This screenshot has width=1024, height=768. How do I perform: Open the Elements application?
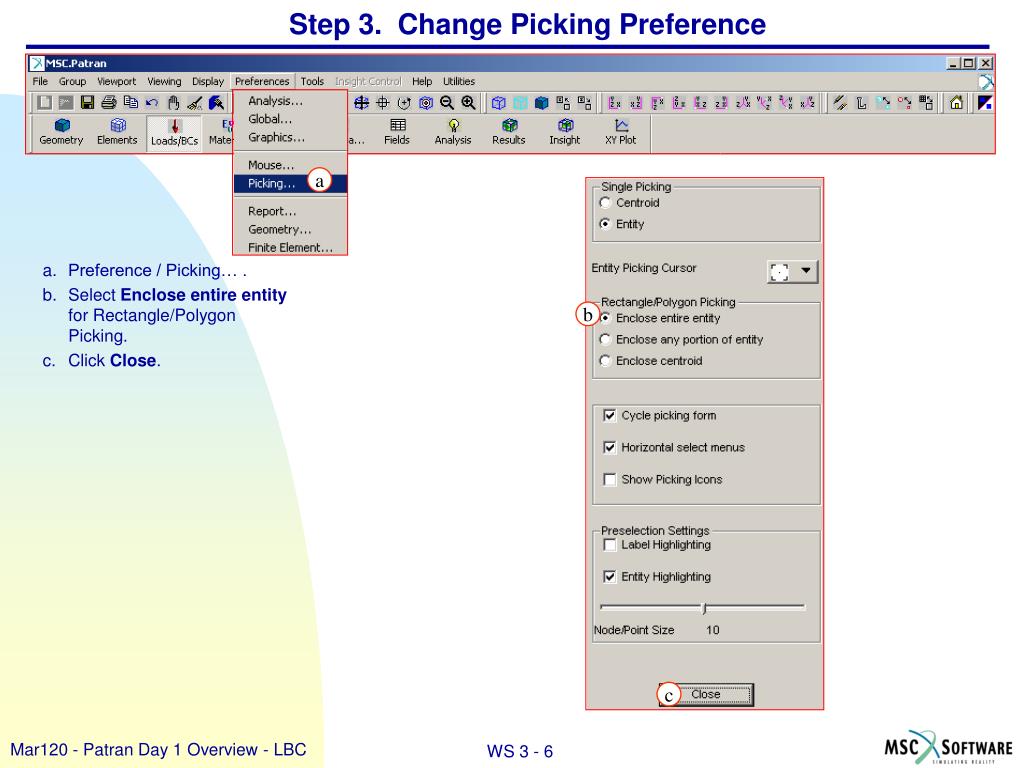[118, 132]
